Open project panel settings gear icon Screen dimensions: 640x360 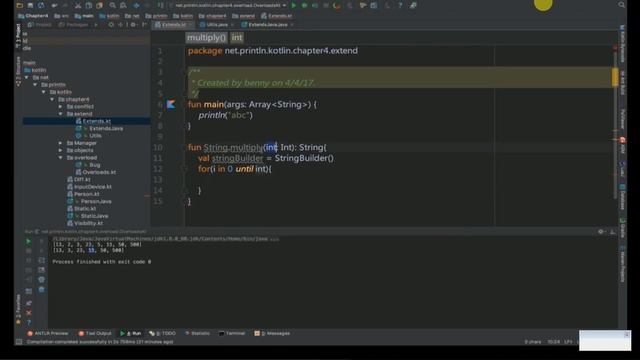tap(133, 24)
